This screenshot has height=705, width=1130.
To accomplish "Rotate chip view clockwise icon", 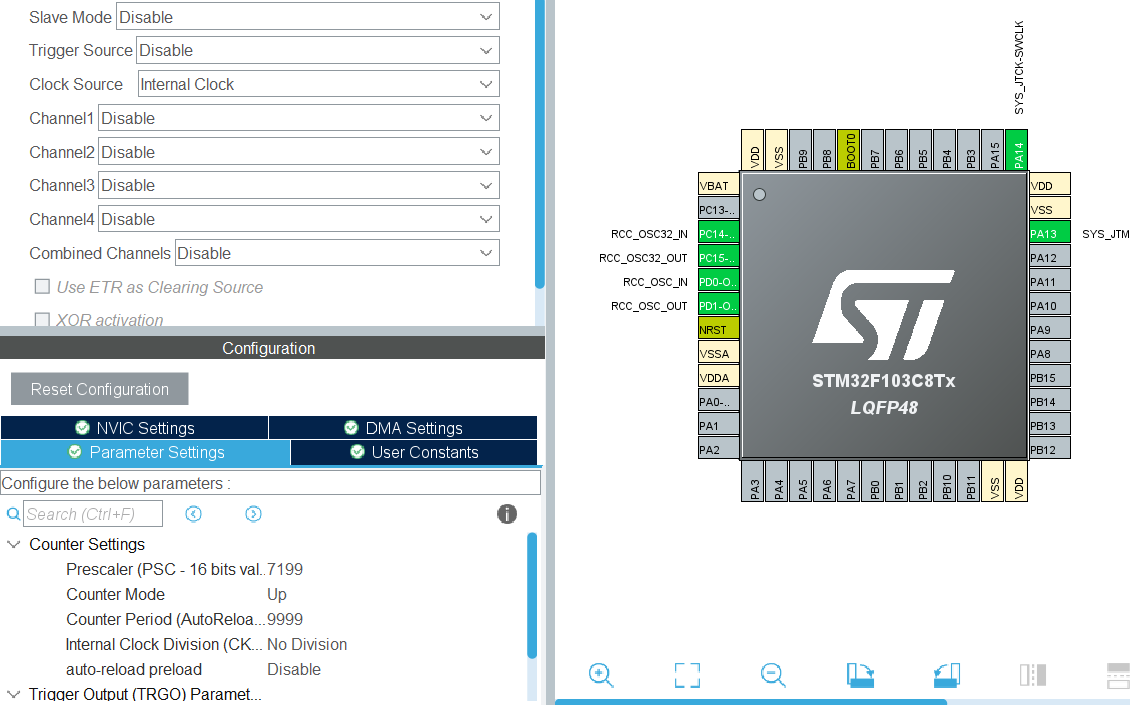I will (x=860, y=675).
